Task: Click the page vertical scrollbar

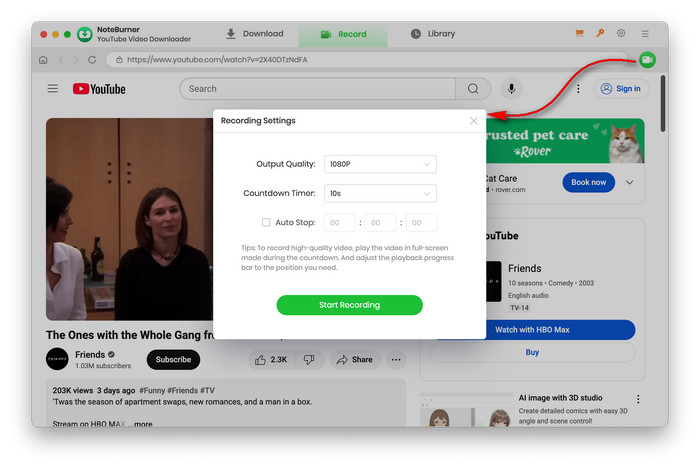Action: pyautogui.click(x=663, y=104)
